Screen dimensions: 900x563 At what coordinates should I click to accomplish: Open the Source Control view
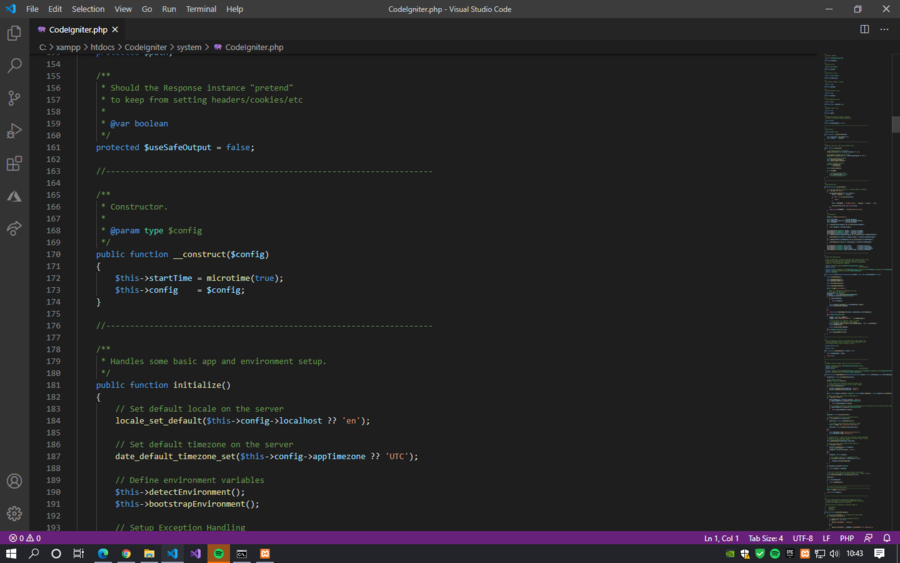(x=14, y=98)
